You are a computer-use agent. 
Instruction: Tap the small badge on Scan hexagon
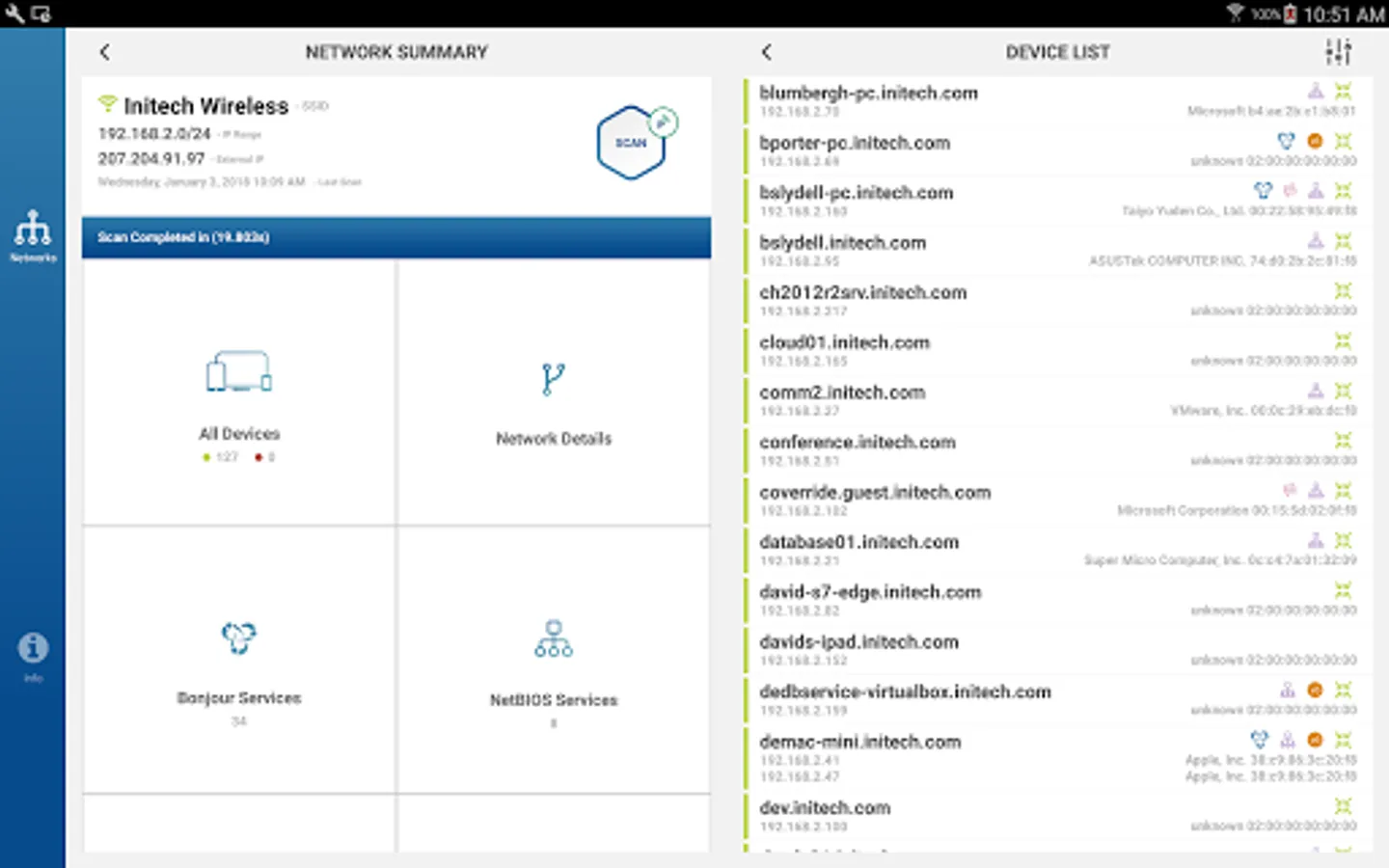[663, 122]
